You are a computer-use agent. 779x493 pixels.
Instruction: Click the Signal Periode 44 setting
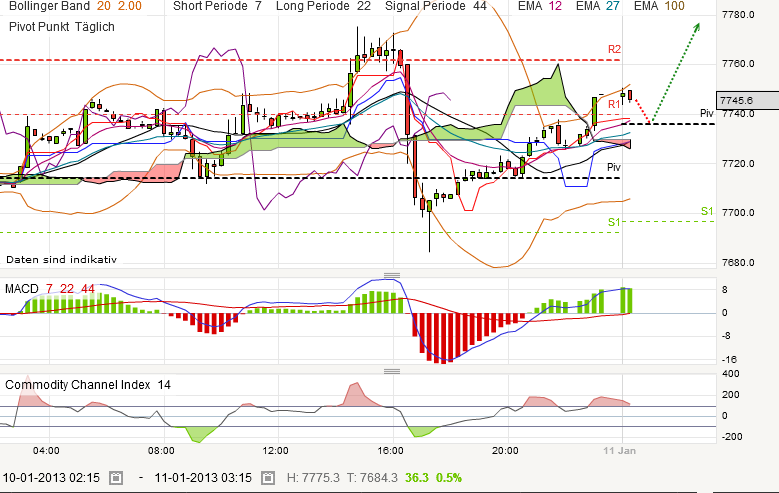coord(436,6)
